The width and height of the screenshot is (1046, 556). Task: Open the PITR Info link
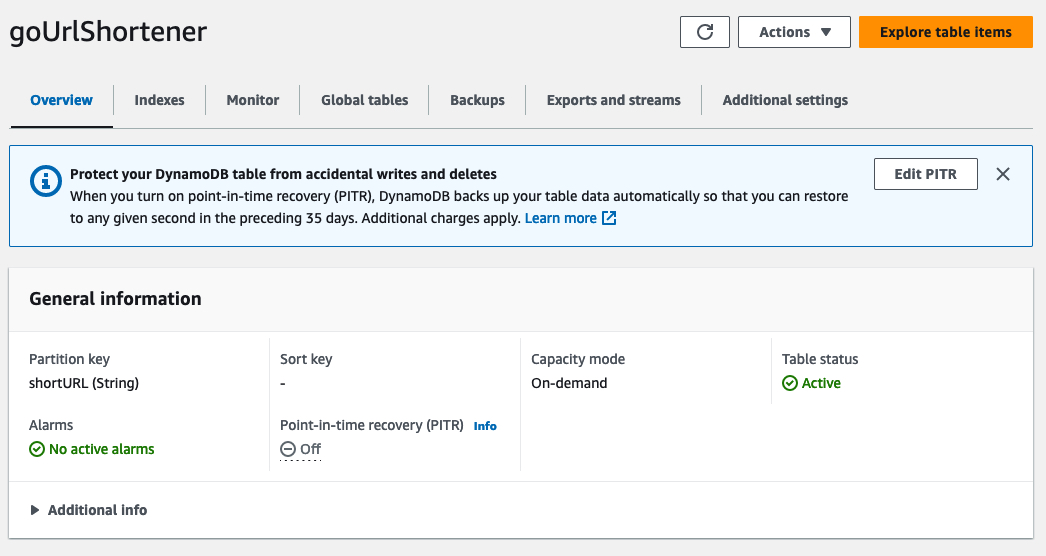[x=485, y=426]
